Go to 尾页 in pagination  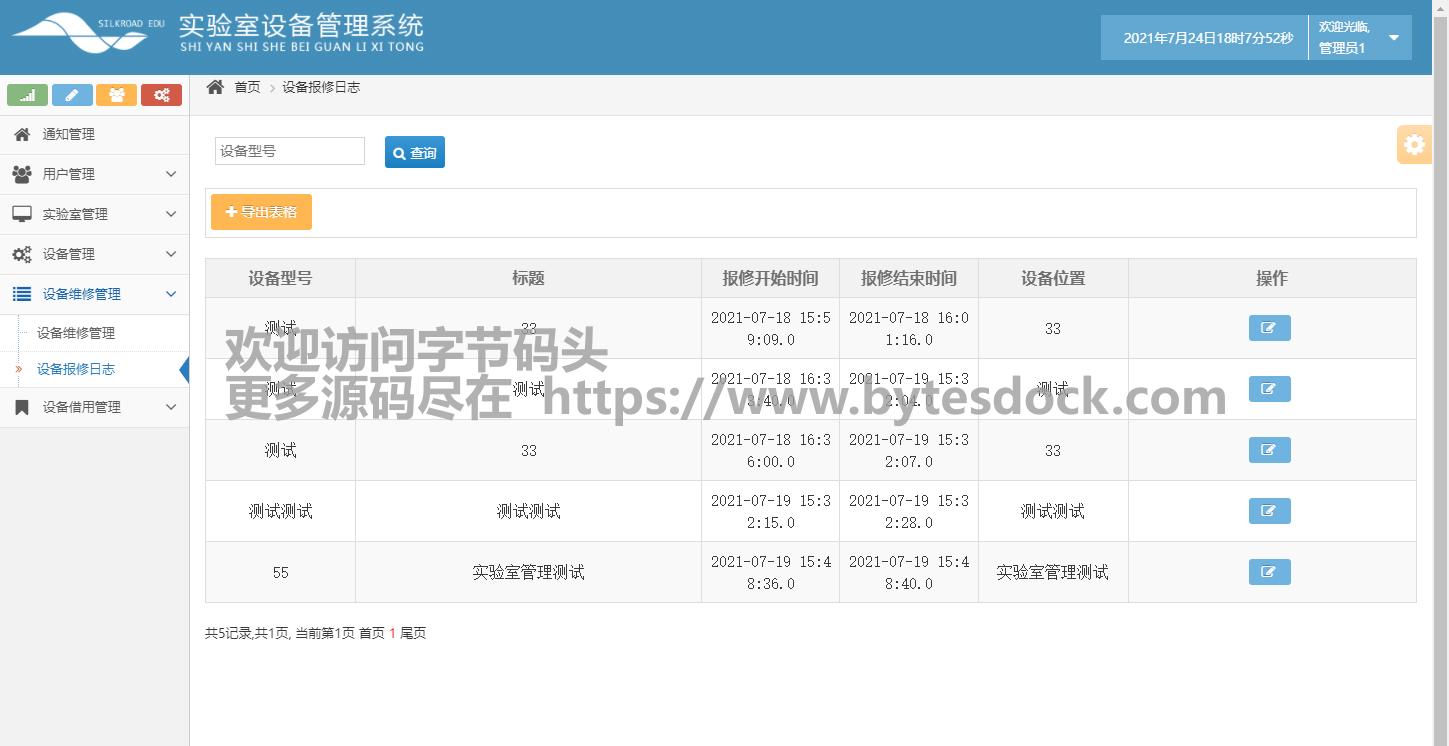tap(413, 633)
